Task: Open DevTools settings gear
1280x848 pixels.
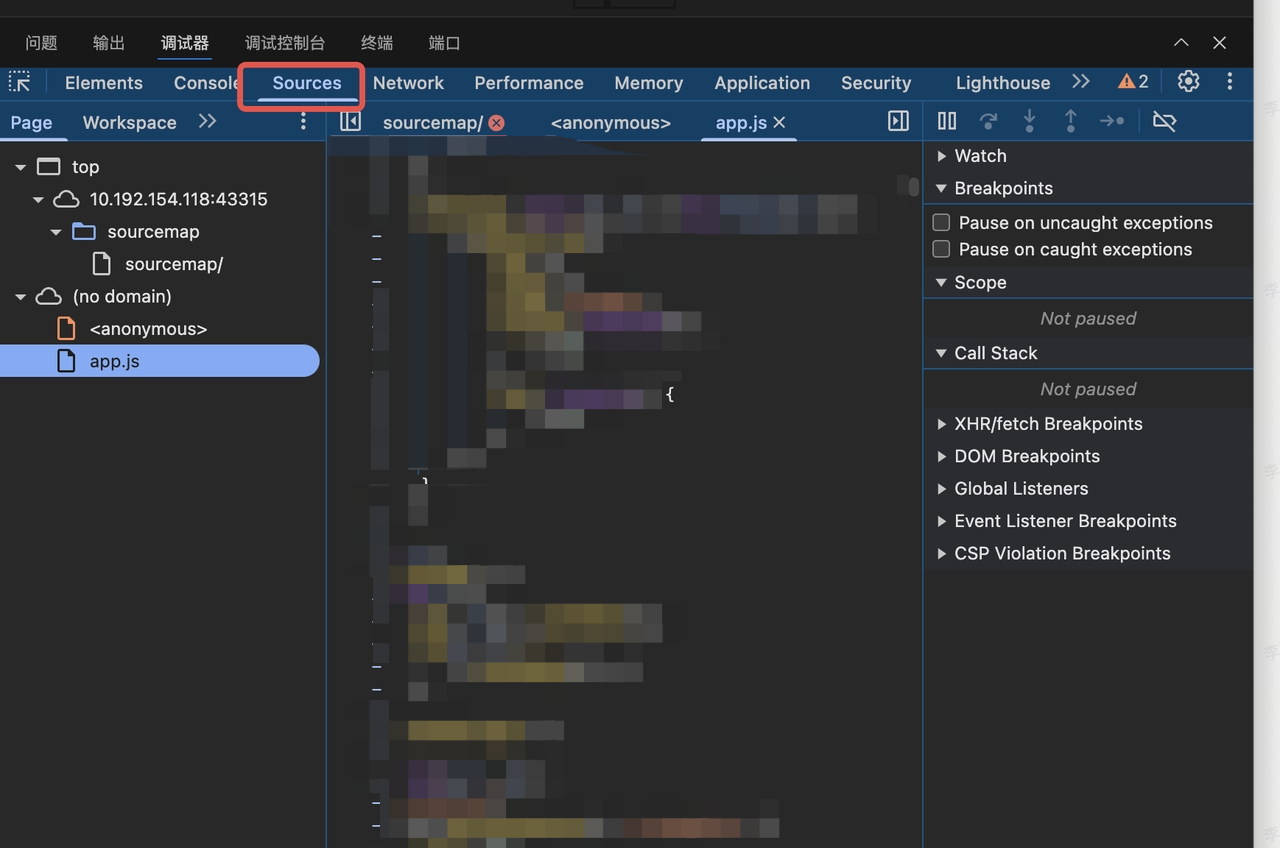Action: tap(1188, 82)
